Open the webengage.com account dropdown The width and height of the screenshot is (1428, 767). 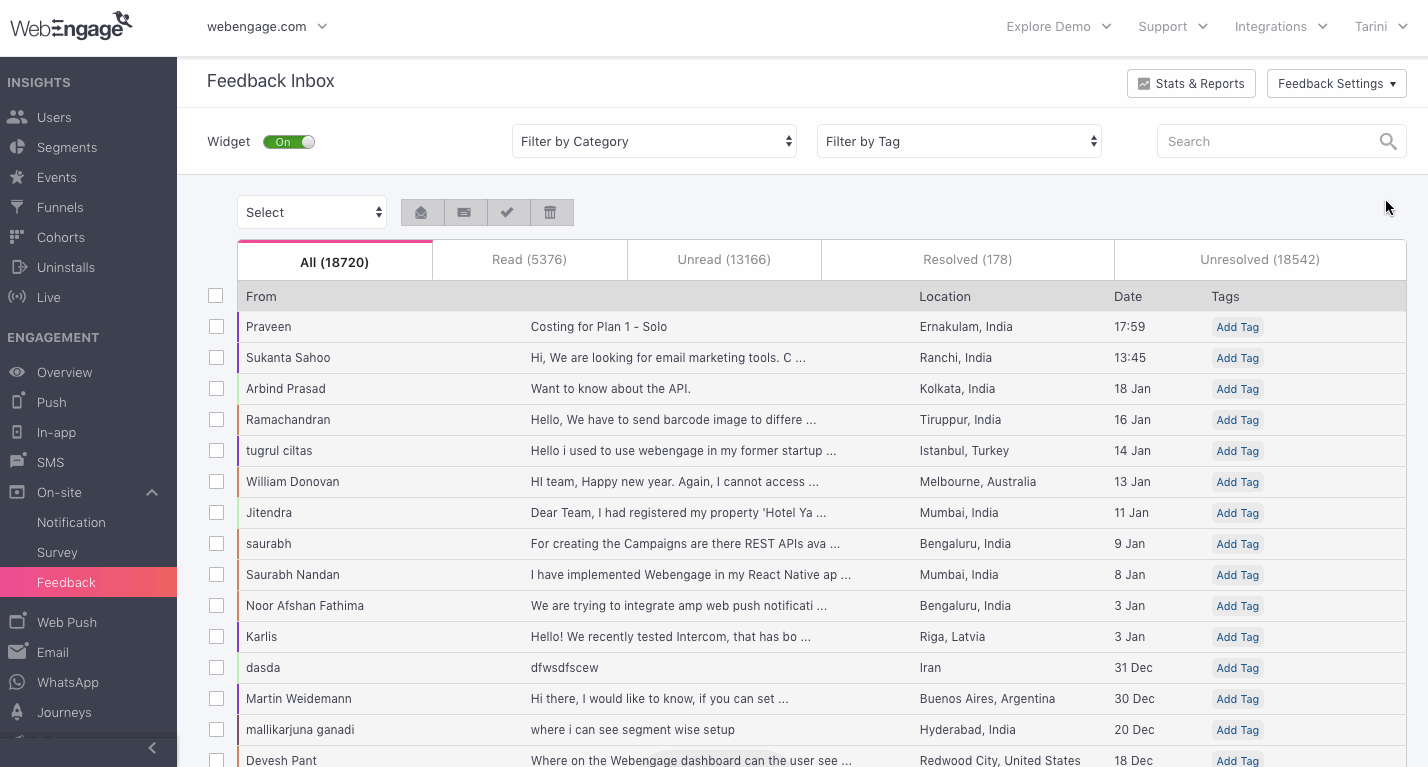[267, 27]
